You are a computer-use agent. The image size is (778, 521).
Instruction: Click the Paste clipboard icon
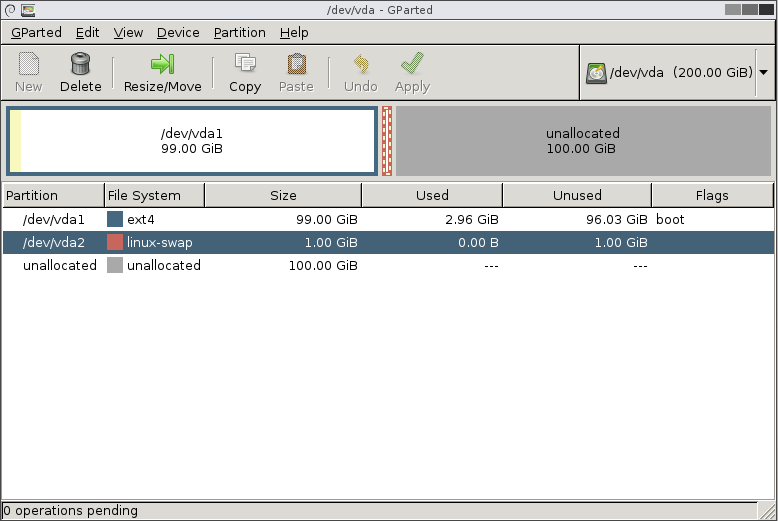pos(296,65)
